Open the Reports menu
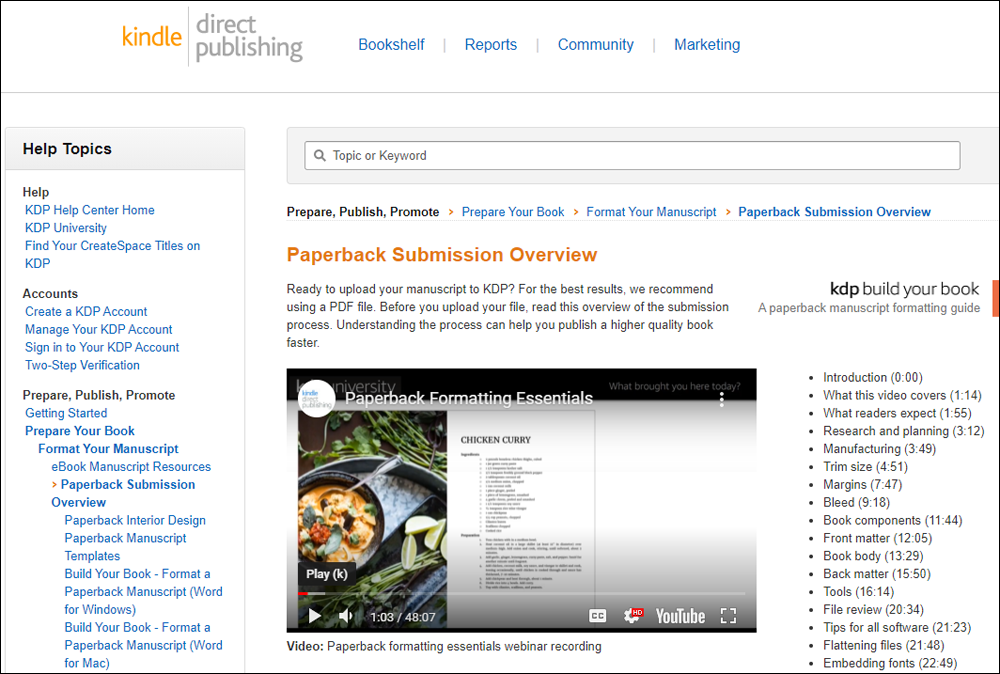The height and width of the screenshot is (674, 1000). [490, 45]
